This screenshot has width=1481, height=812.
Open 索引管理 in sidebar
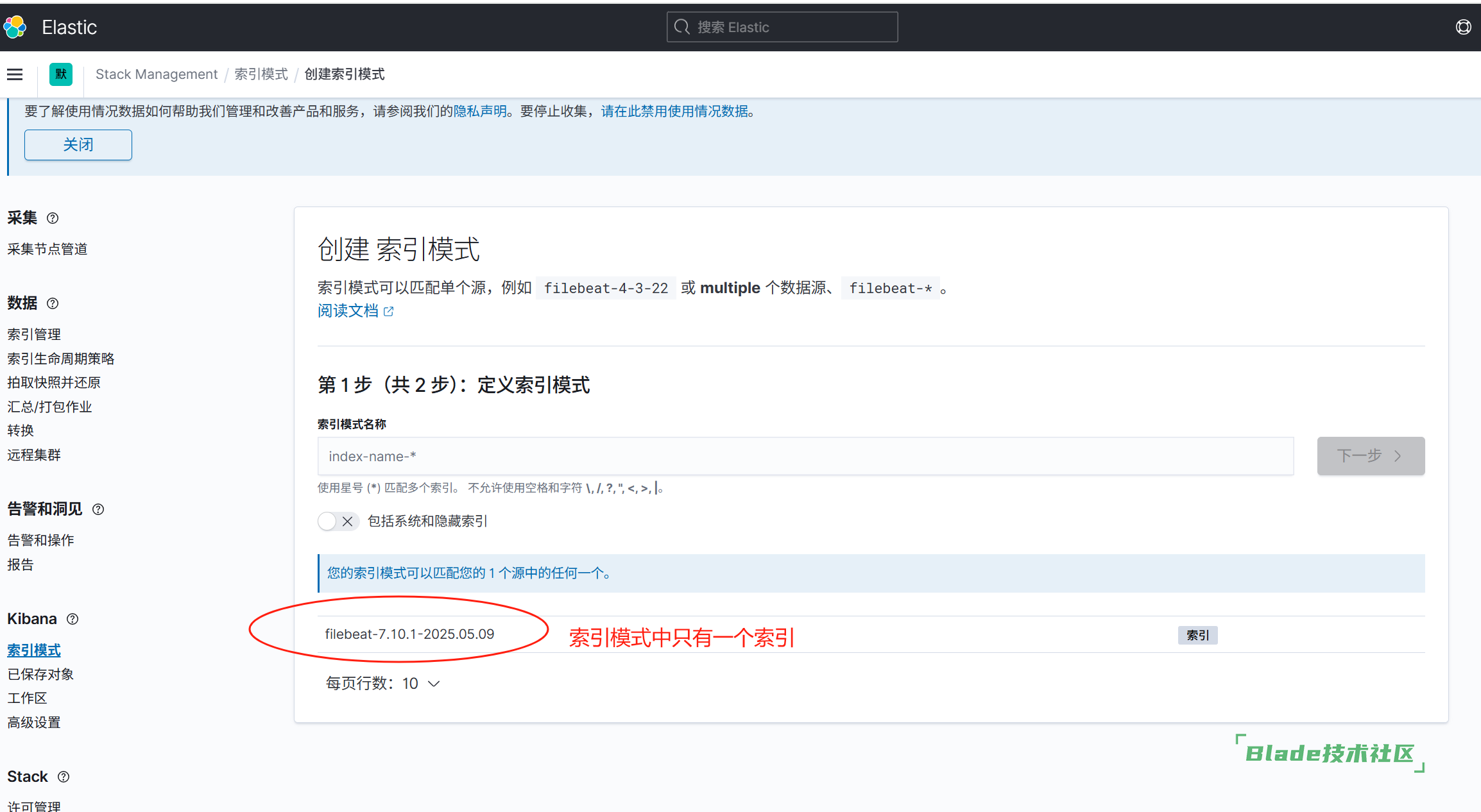34,334
